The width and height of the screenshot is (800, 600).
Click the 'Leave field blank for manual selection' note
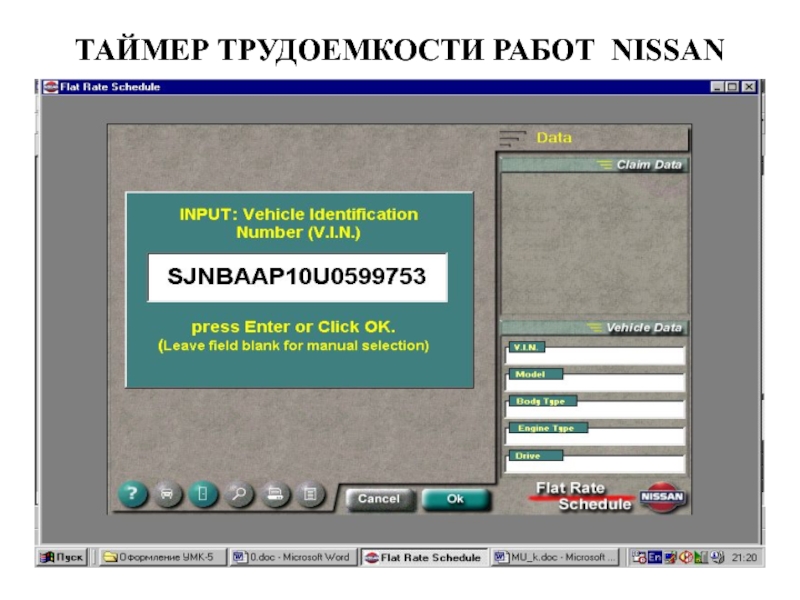pos(293,346)
